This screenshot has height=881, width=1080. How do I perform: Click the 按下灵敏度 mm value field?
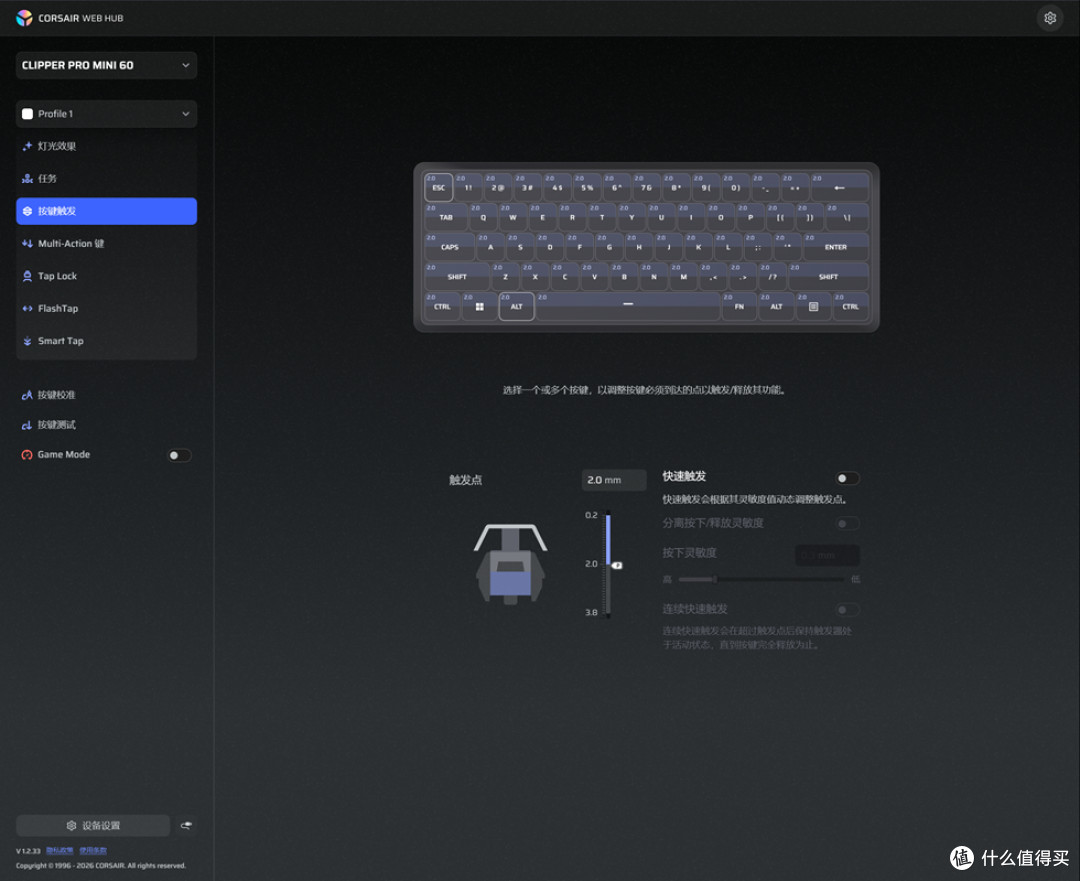coord(827,555)
